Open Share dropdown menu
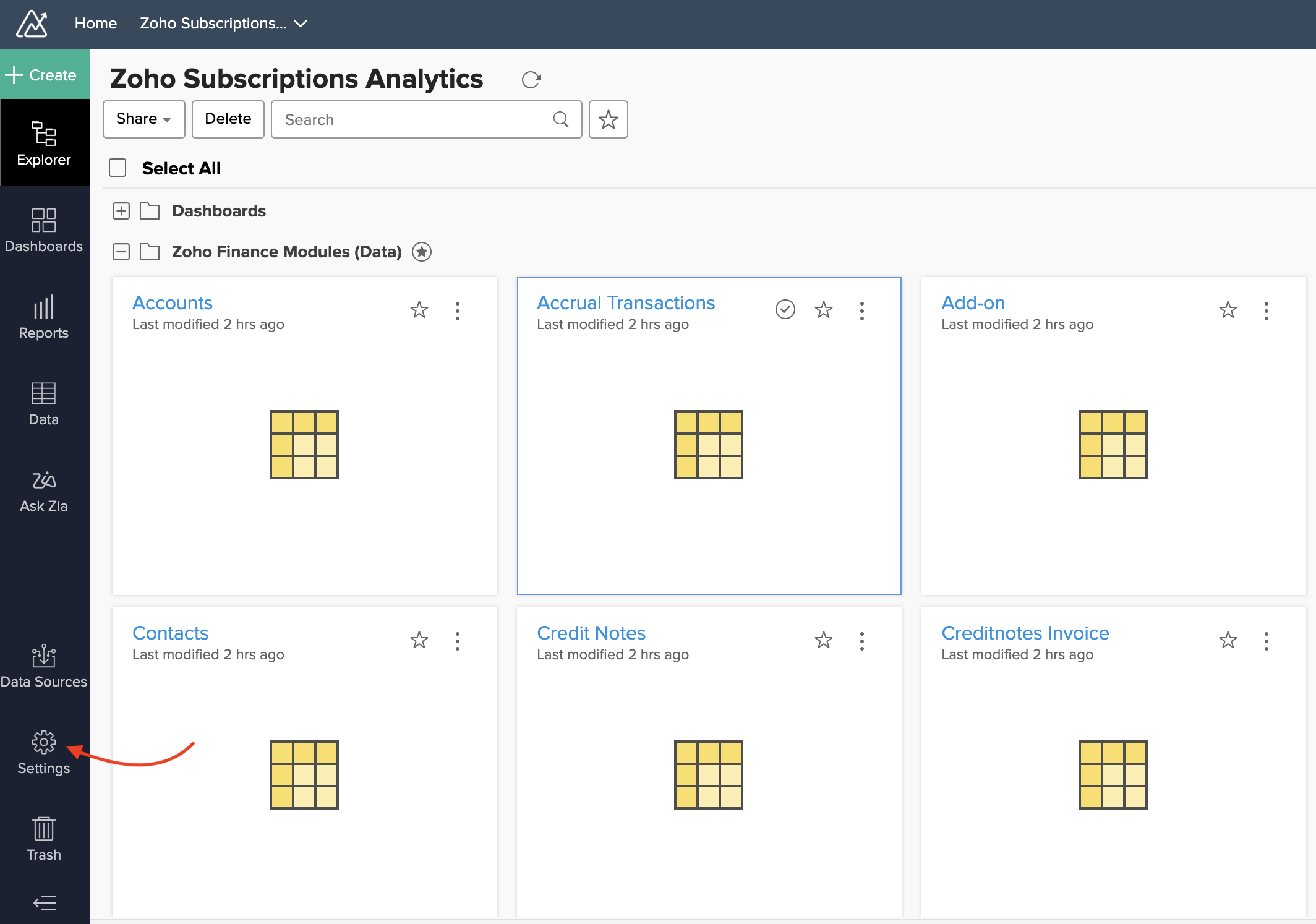The width and height of the screenshot is (1316, 924). click(x=143, y=119)
